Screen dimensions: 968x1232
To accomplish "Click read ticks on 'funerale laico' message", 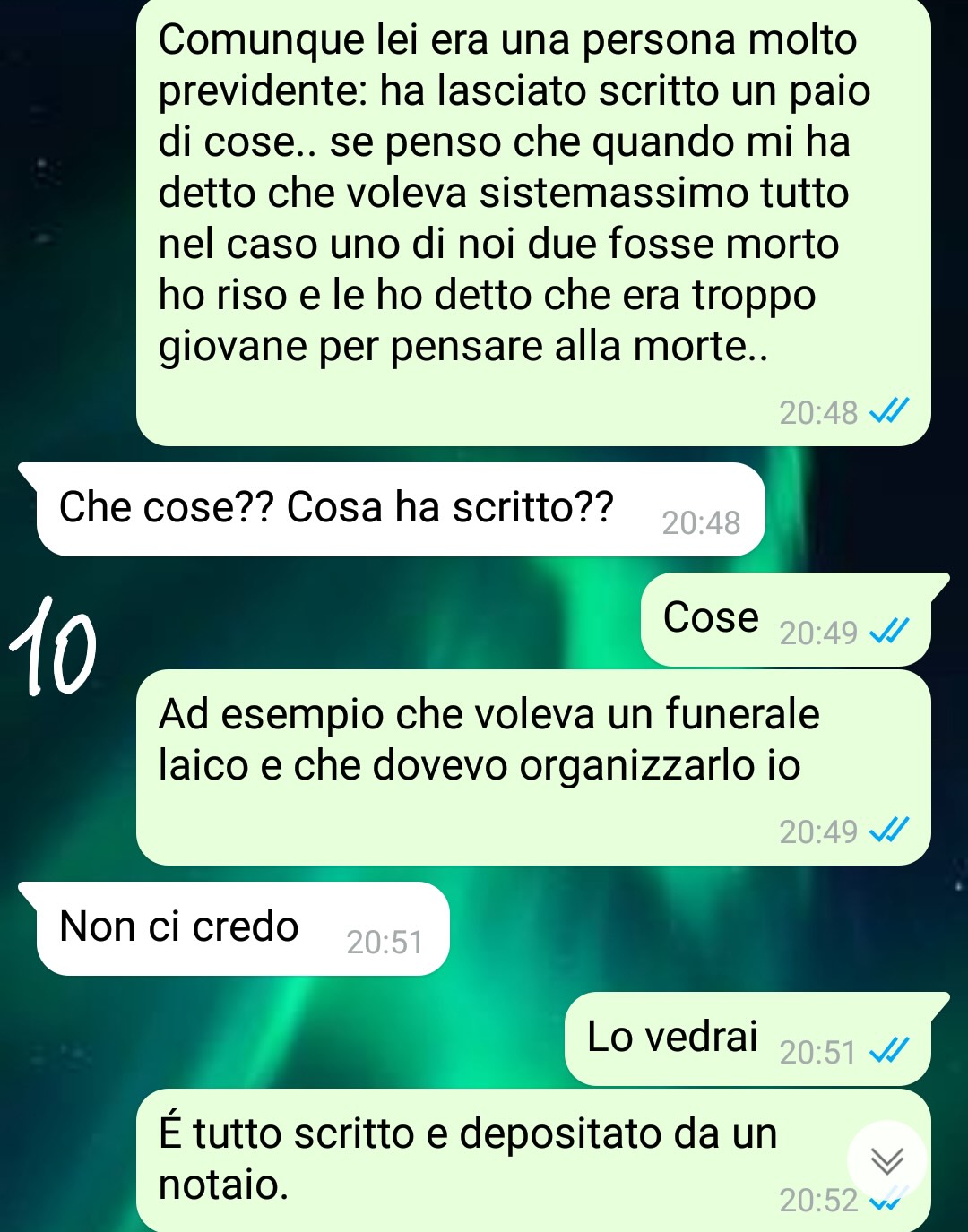I will 889,830.
